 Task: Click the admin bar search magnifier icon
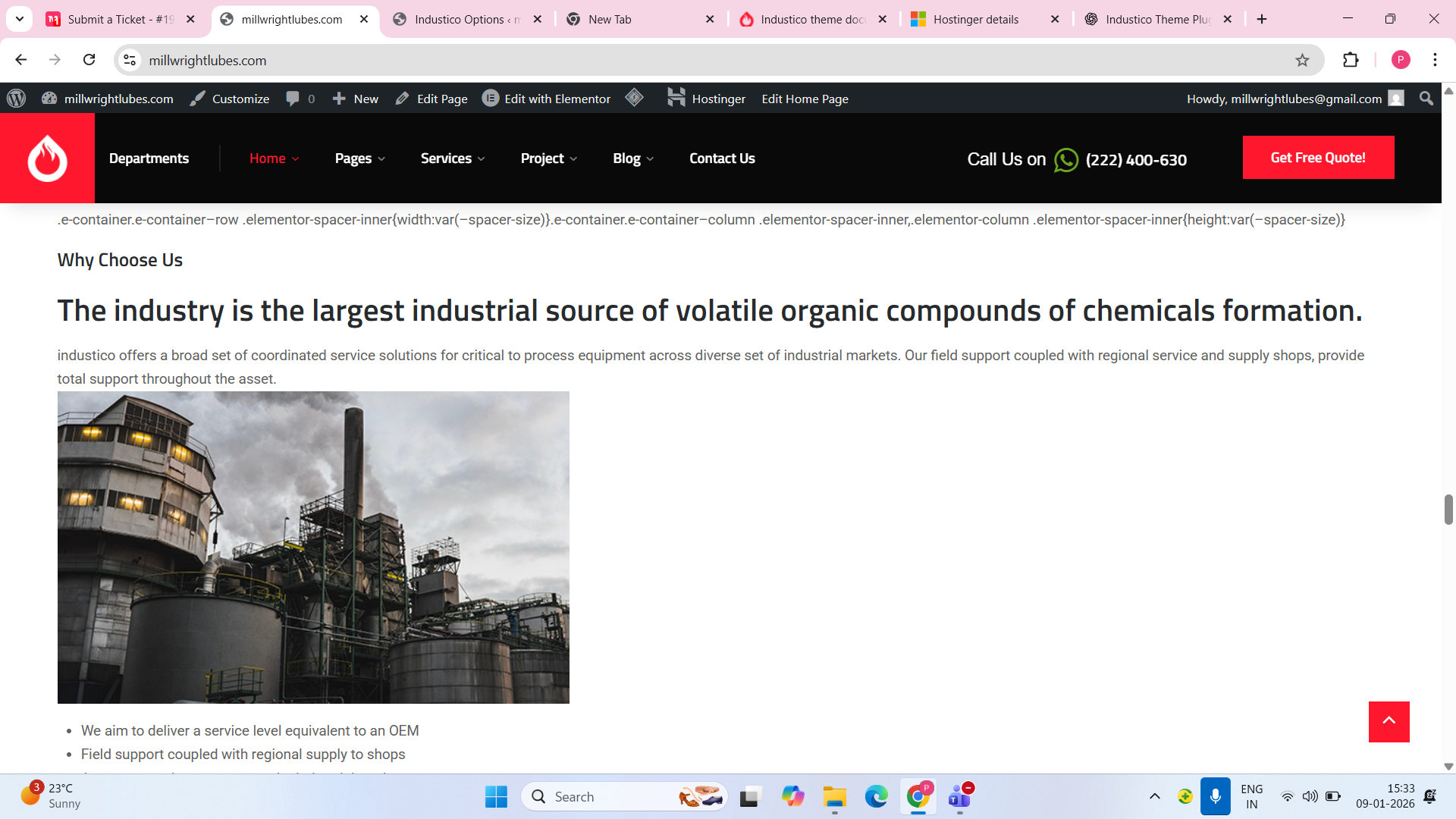(x=1426, y=99)
